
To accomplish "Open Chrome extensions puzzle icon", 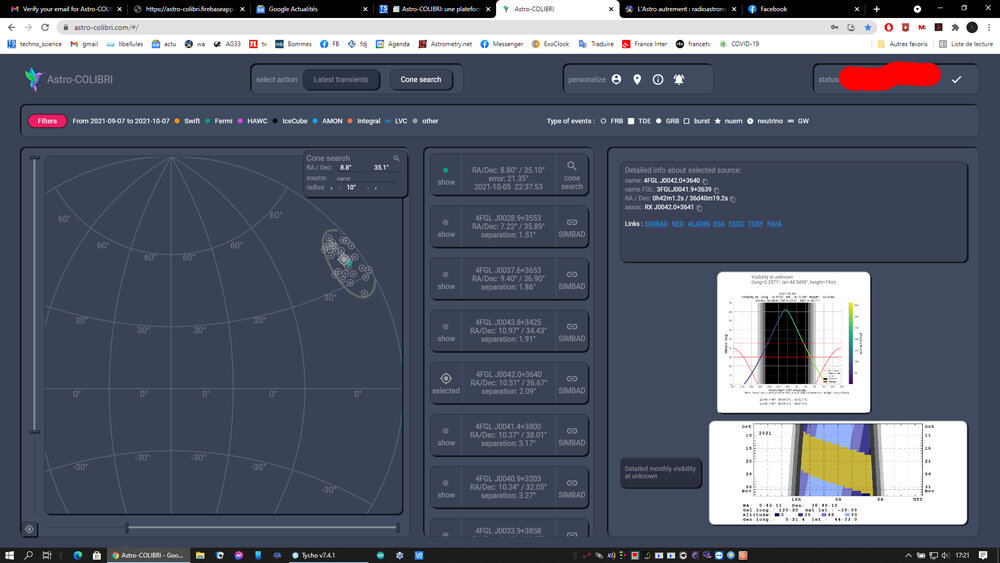I will tap(955, 27).
